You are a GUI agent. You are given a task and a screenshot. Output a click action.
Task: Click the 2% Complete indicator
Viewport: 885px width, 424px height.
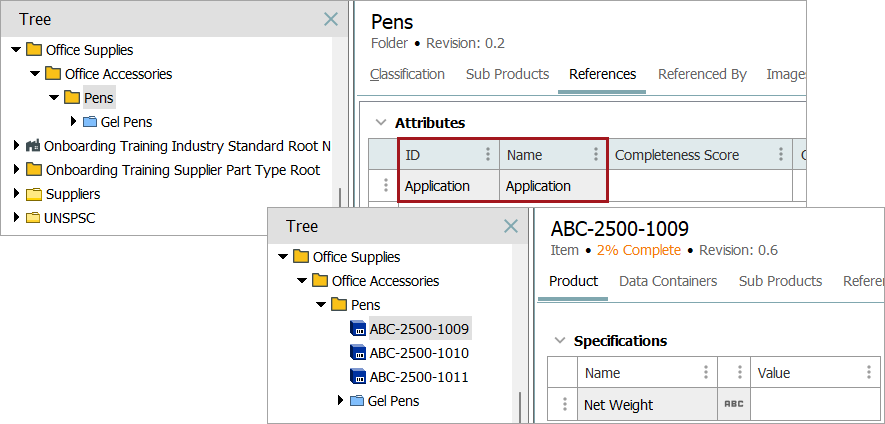[639, 250]
